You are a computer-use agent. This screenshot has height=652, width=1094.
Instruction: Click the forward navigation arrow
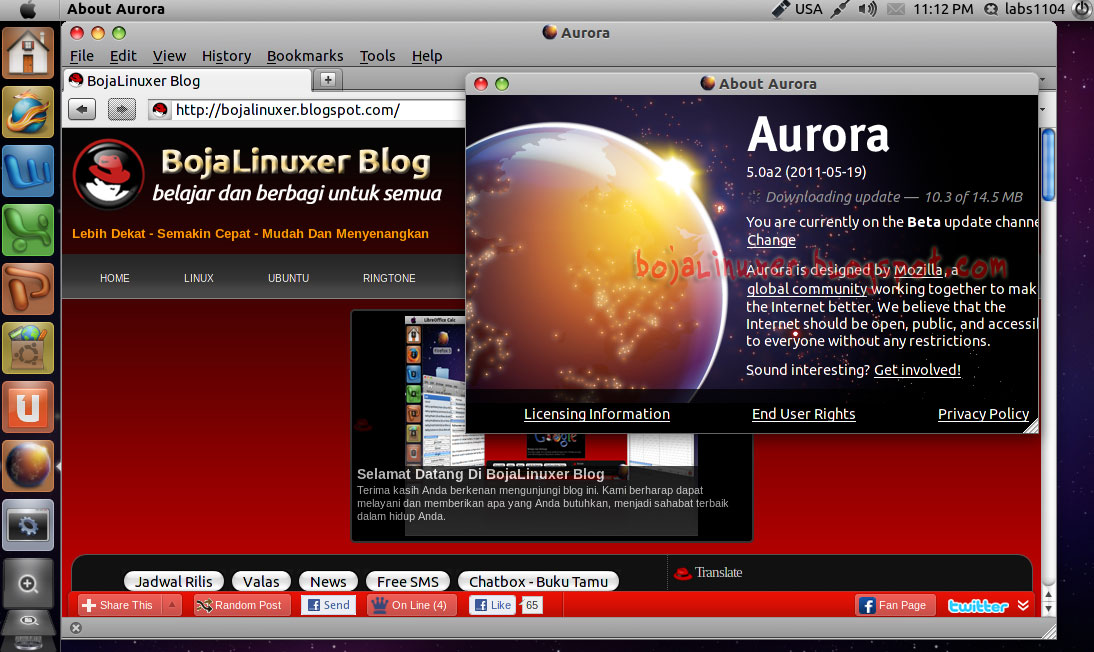click(x=122, y=108)
